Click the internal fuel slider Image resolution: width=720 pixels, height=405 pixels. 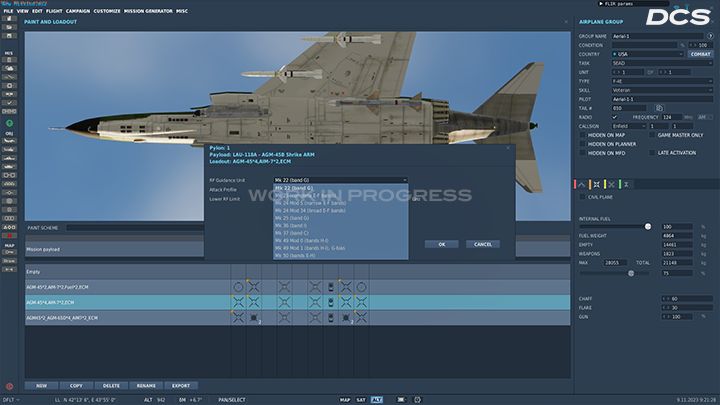pyautogui.click(x=647, y=226)
